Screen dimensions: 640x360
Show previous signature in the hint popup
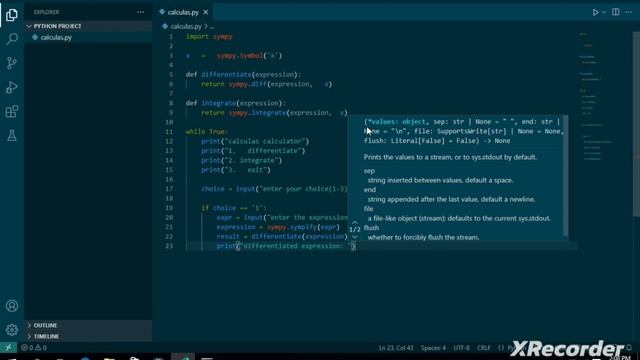point(354,223)
